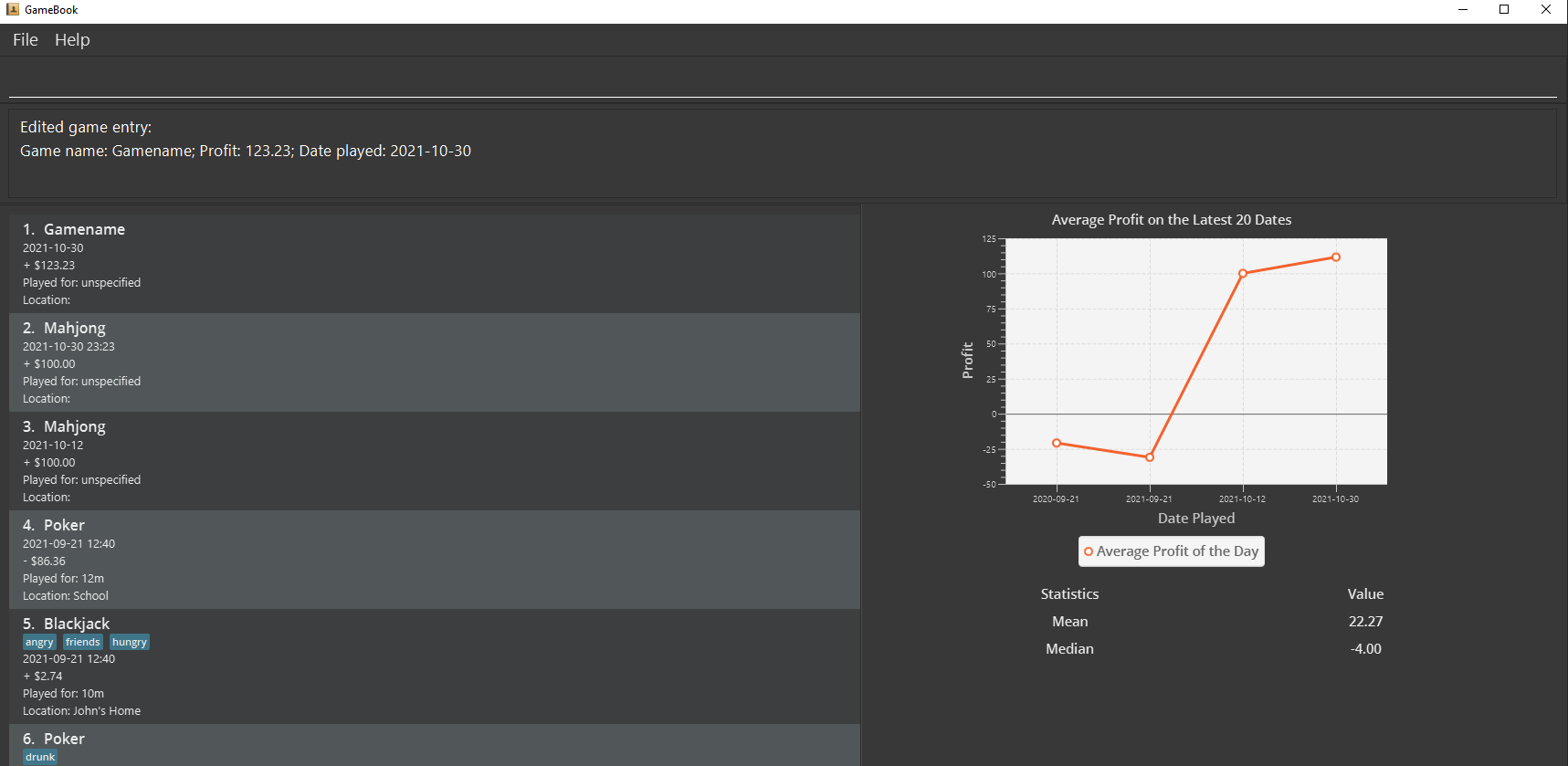Click the - $86.36 profit on Poker
The height and width of the screenshot is (766, 1568).
(x=45, y=561)
